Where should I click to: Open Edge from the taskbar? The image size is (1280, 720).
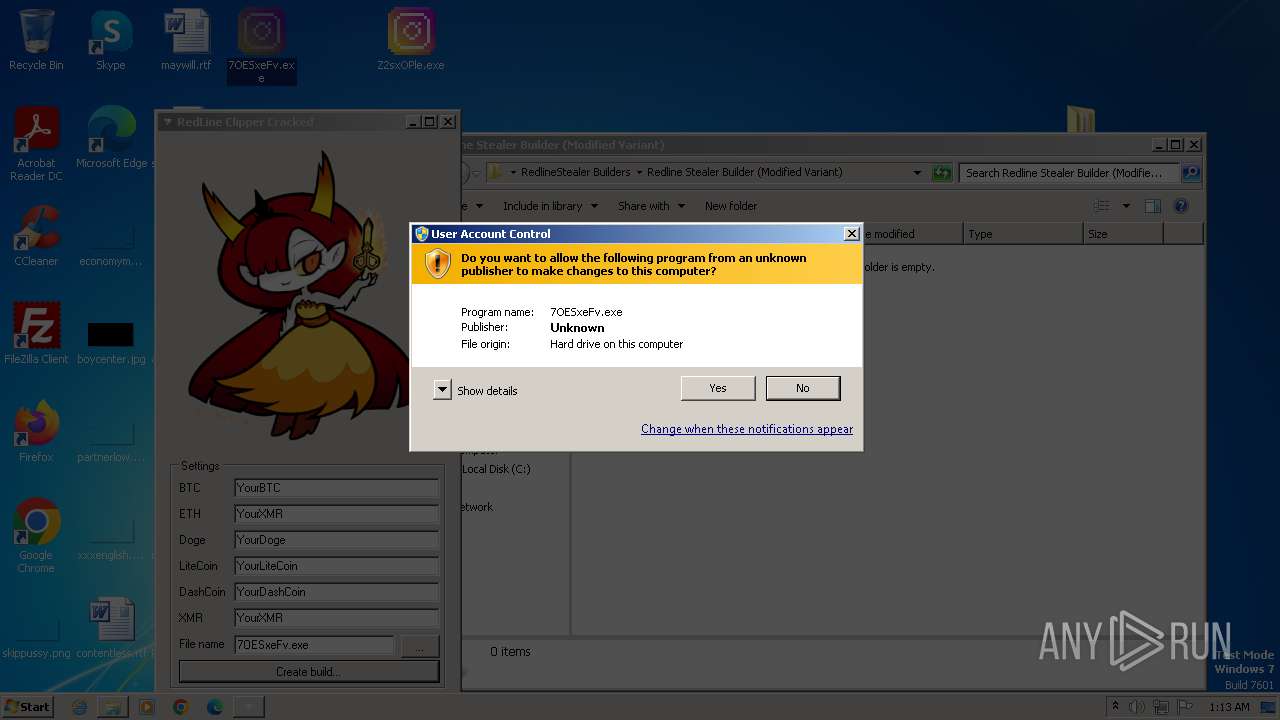point(215,707)
